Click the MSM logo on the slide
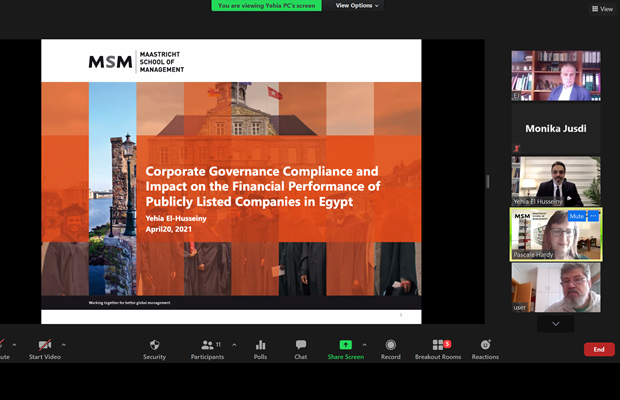This screenshot has width=620, height=400. coord(110,62)
